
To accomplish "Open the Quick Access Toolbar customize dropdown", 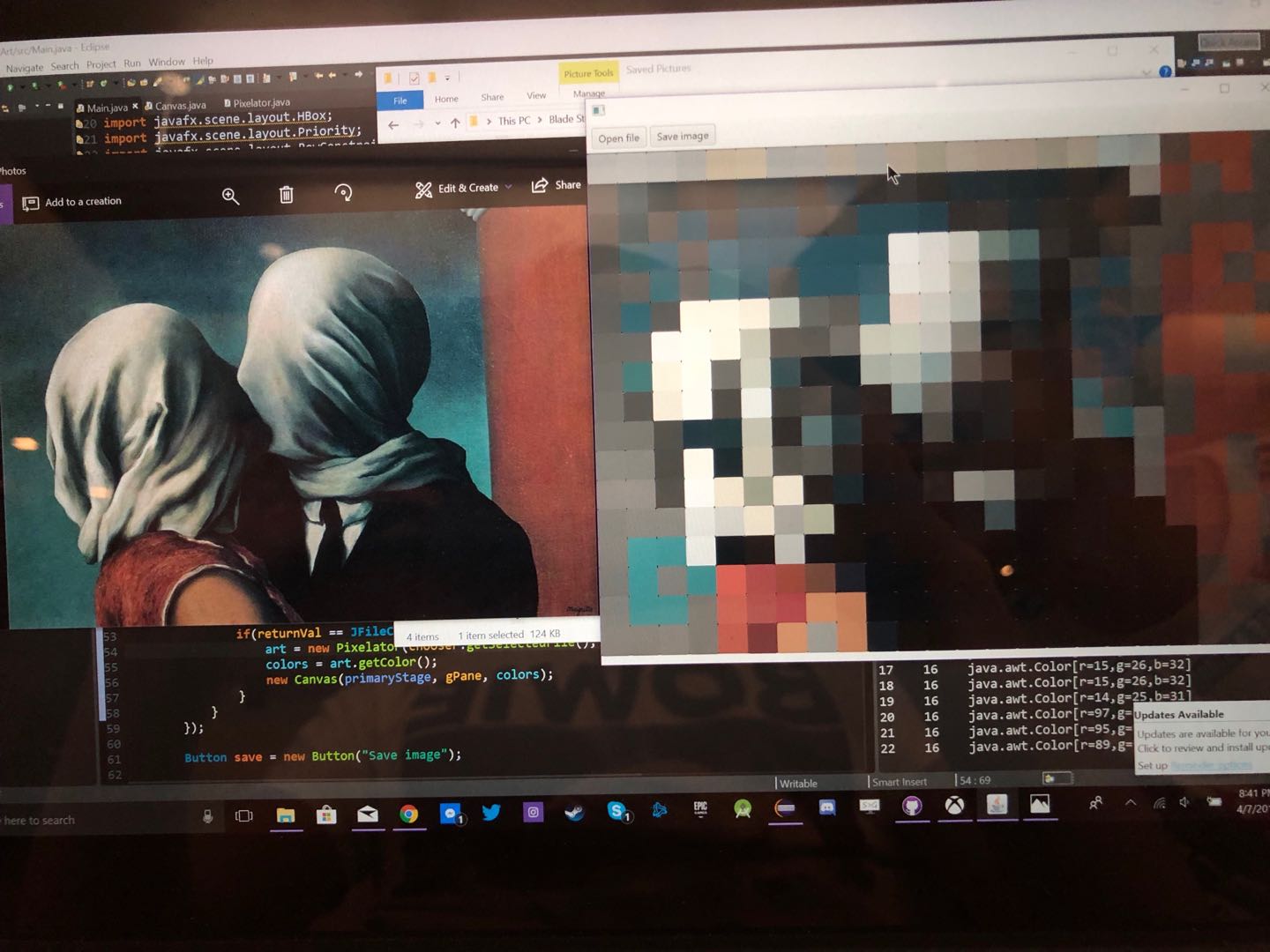I will click(x=447, y=78).
